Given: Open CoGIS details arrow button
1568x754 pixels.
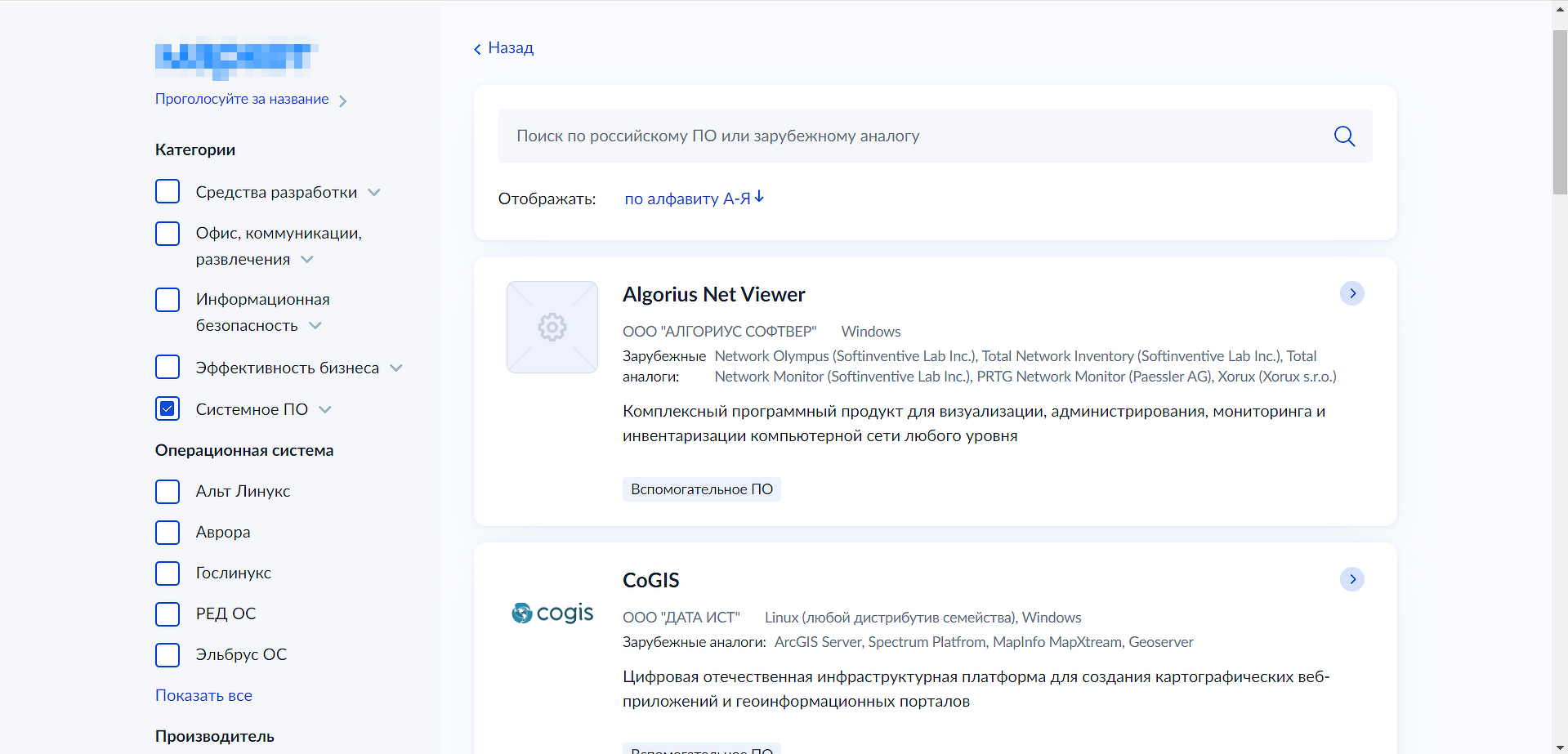Looking at the screenshot, I should click(x=1352, y=579).
